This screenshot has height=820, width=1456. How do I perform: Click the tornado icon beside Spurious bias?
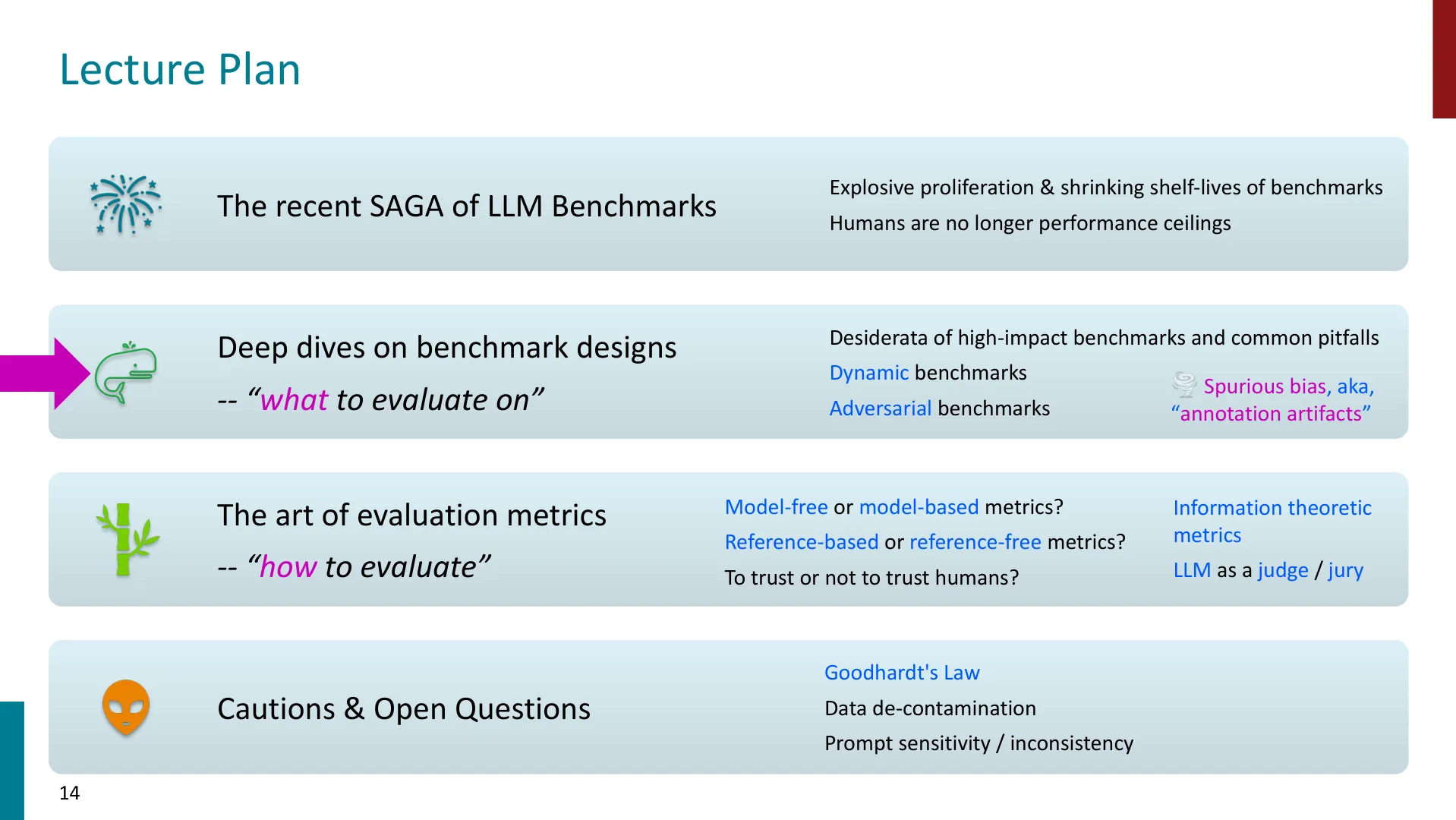[1184, 384]
